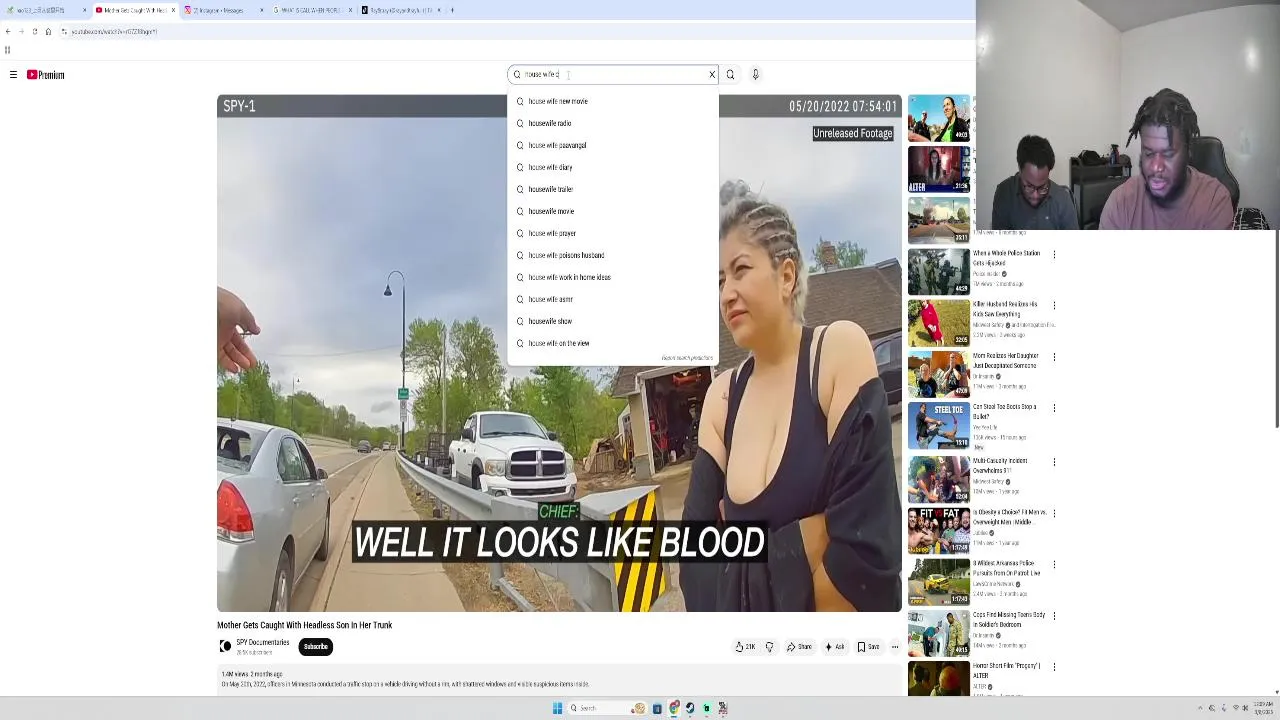
Task: Open Chrome from the taskbar
Action: 674,708
